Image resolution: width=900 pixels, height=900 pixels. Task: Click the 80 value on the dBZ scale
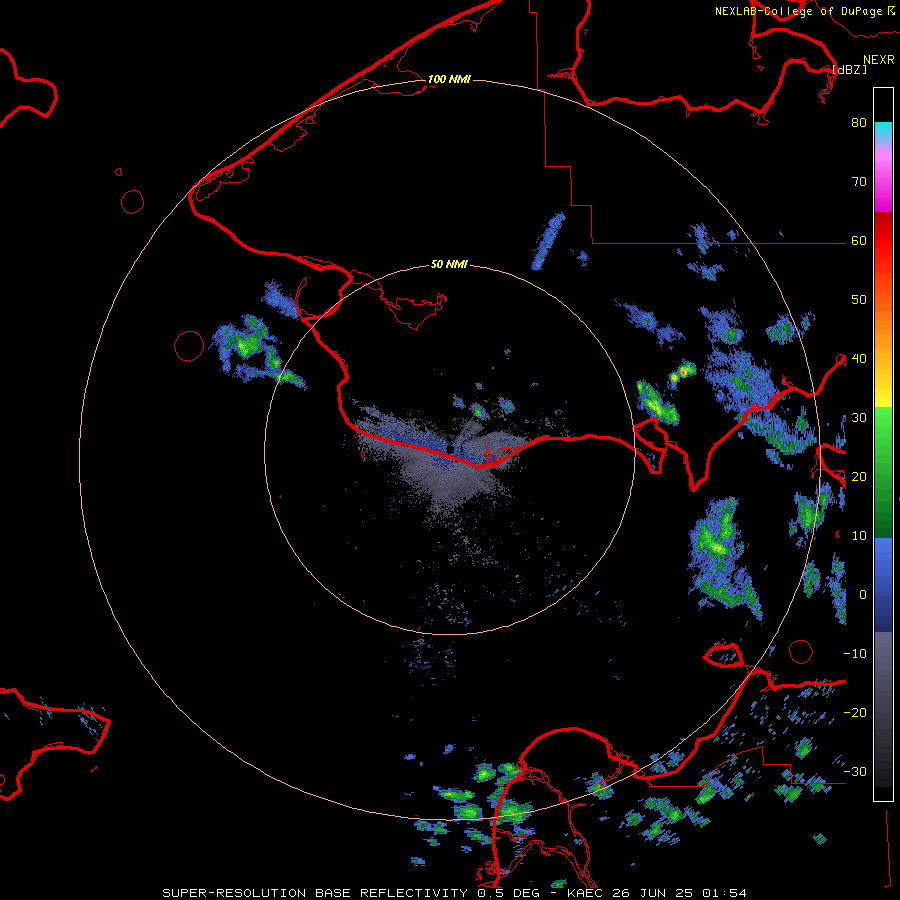point(859,123)
